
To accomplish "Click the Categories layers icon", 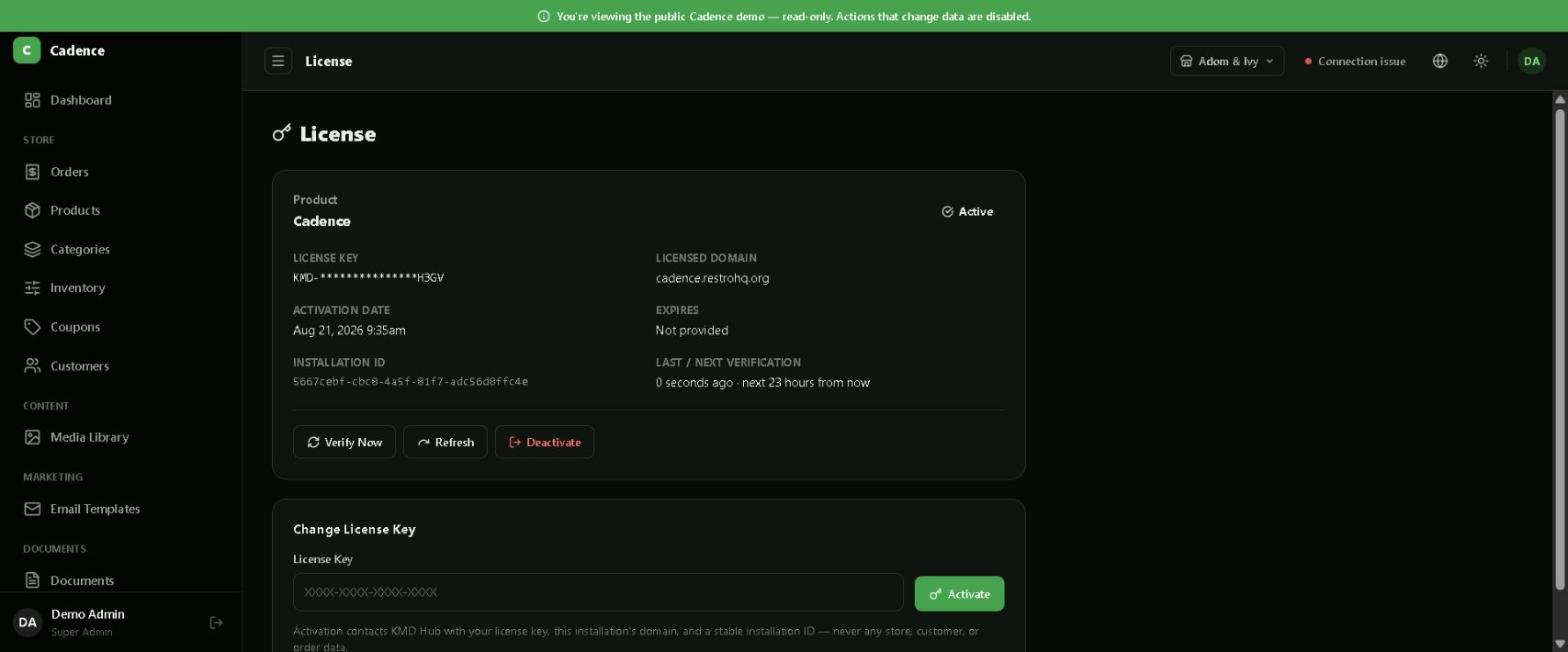I will [32, 249].
